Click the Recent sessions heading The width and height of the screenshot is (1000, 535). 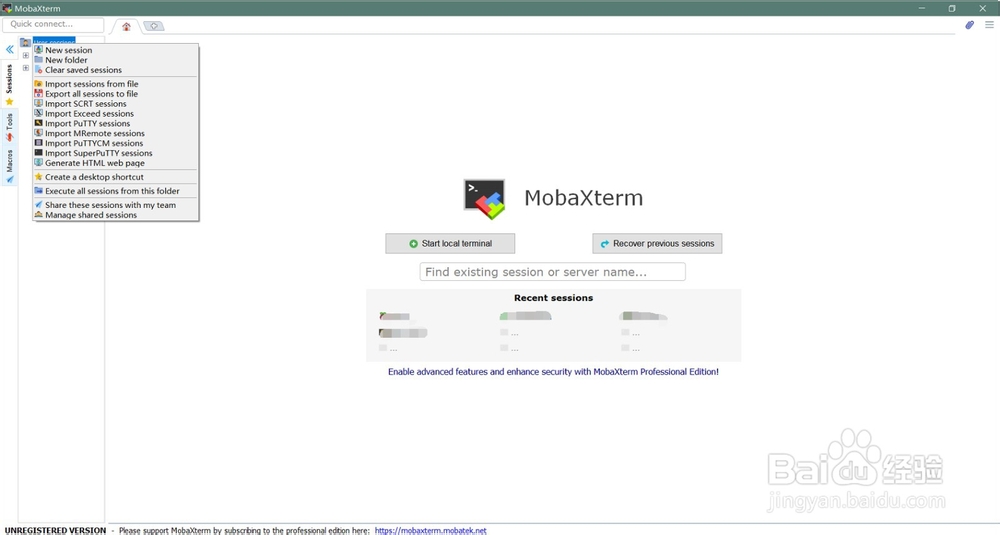[554, 298]
